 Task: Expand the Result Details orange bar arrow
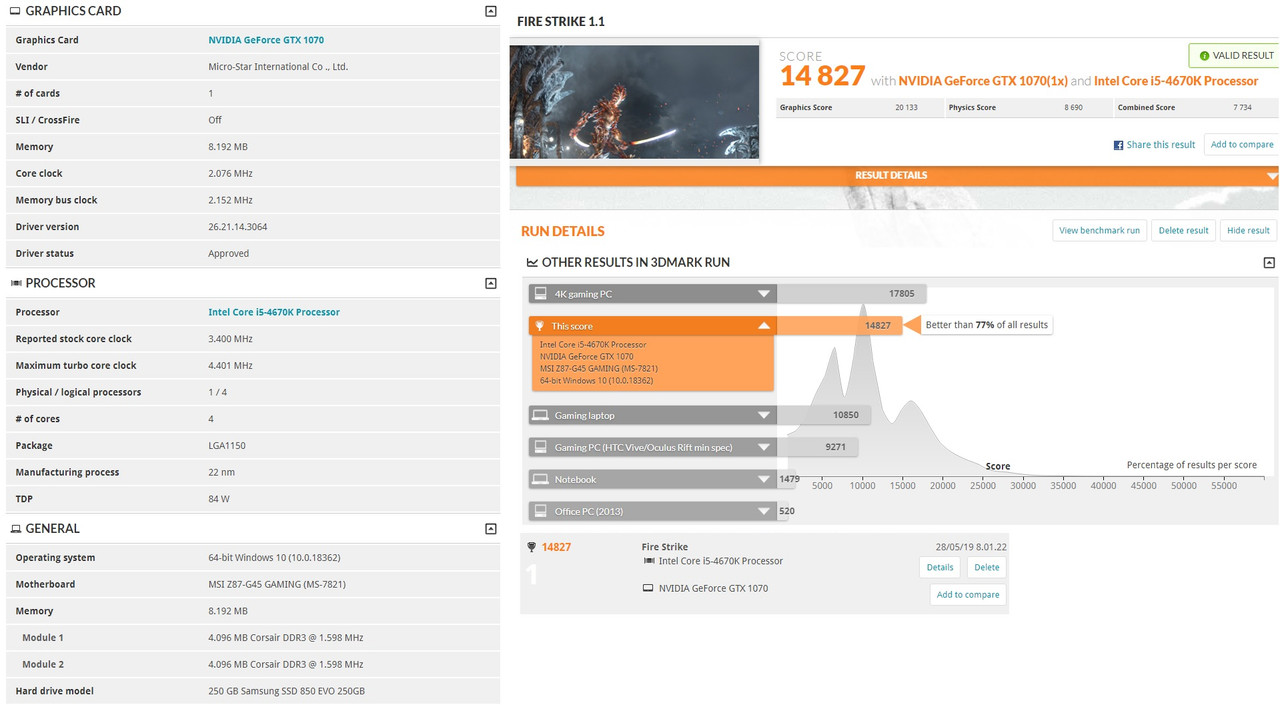pyautogui.click(x=1272, y=176)
